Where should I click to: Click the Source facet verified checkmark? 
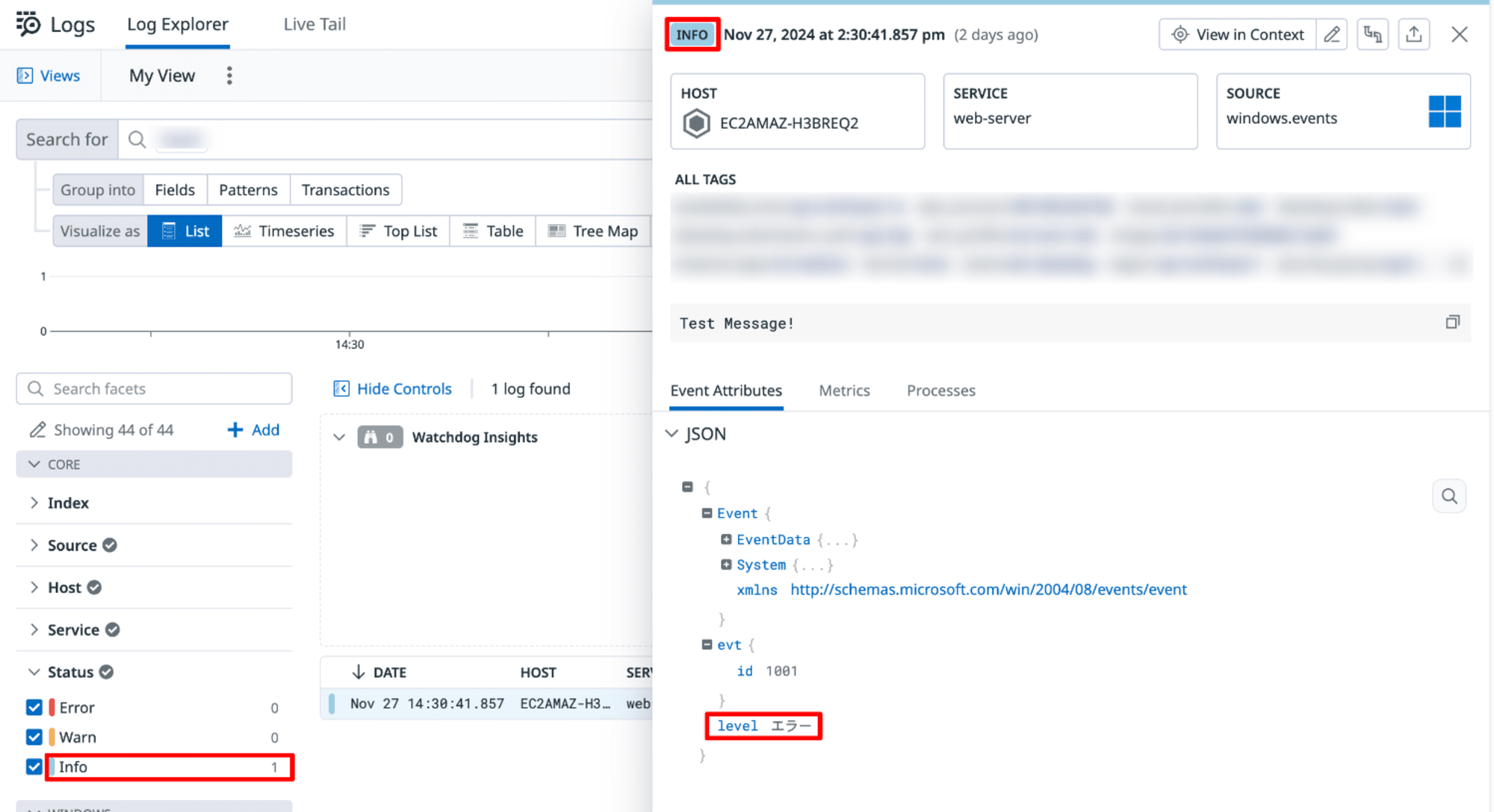pyautogui.click(x=110, y=545)
